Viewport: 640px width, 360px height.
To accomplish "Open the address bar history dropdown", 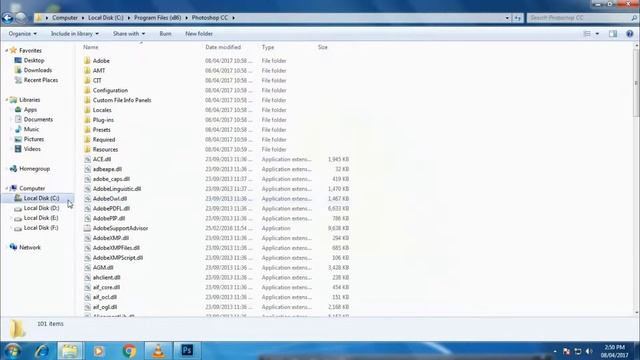I will point(507,18).
